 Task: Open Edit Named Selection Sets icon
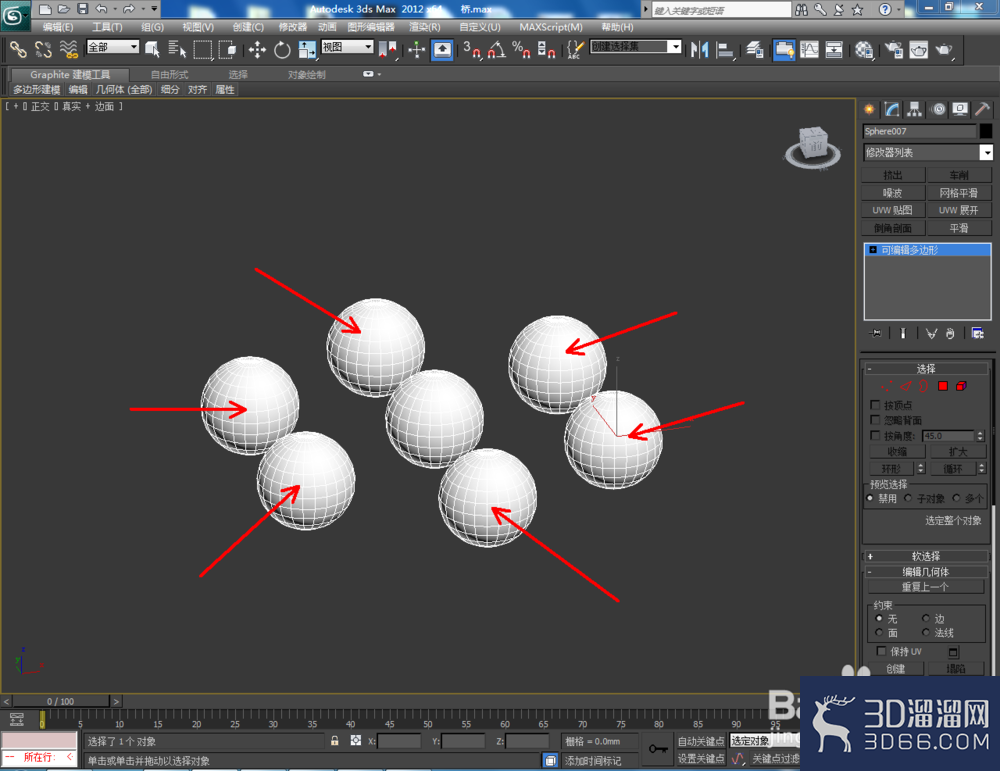[575, 49]
